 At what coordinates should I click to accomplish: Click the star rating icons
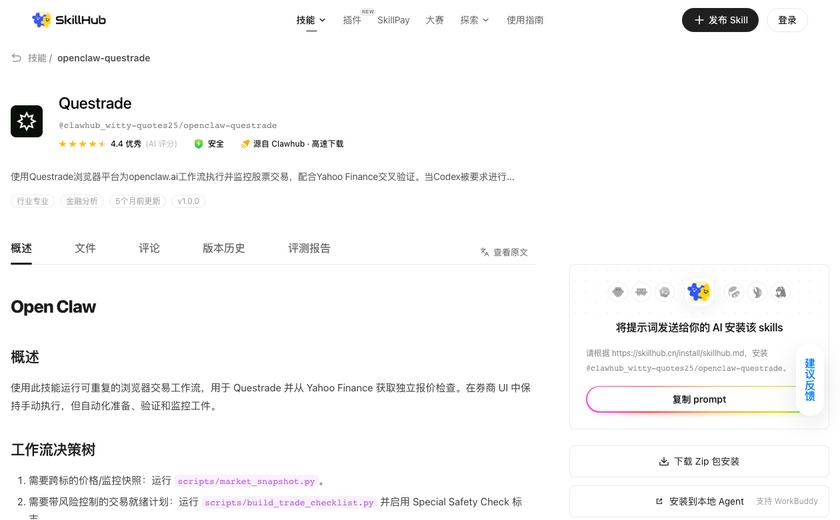point(81,144)
